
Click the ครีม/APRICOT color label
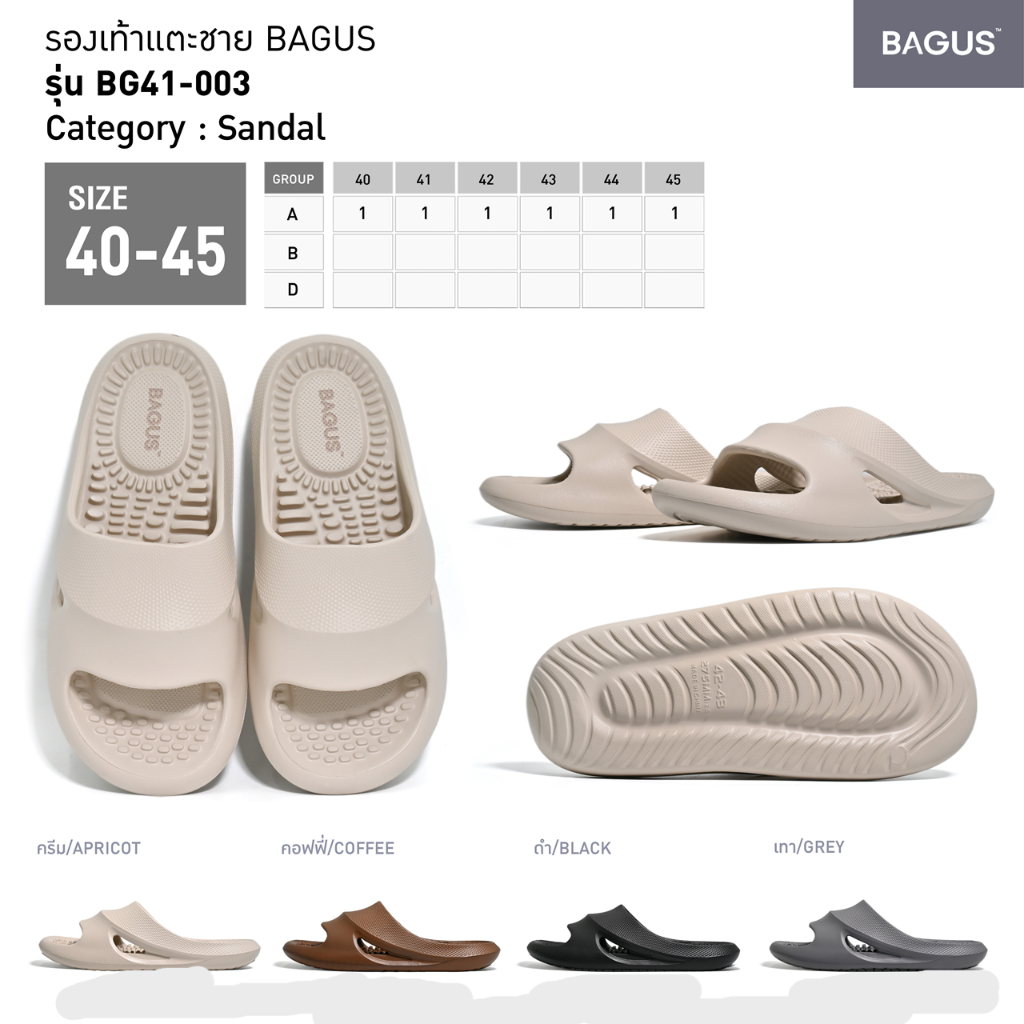89,848
